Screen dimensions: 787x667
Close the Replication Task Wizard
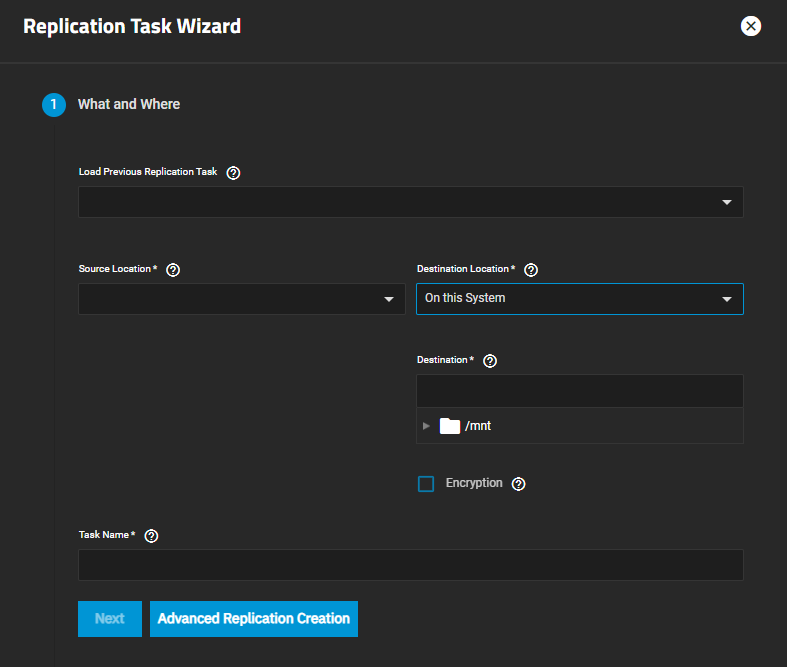tap(750, 26)
